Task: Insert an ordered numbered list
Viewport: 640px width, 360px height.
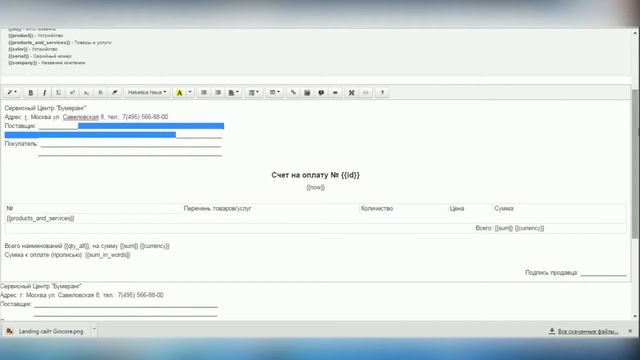Action: click(x=218, y=93)
